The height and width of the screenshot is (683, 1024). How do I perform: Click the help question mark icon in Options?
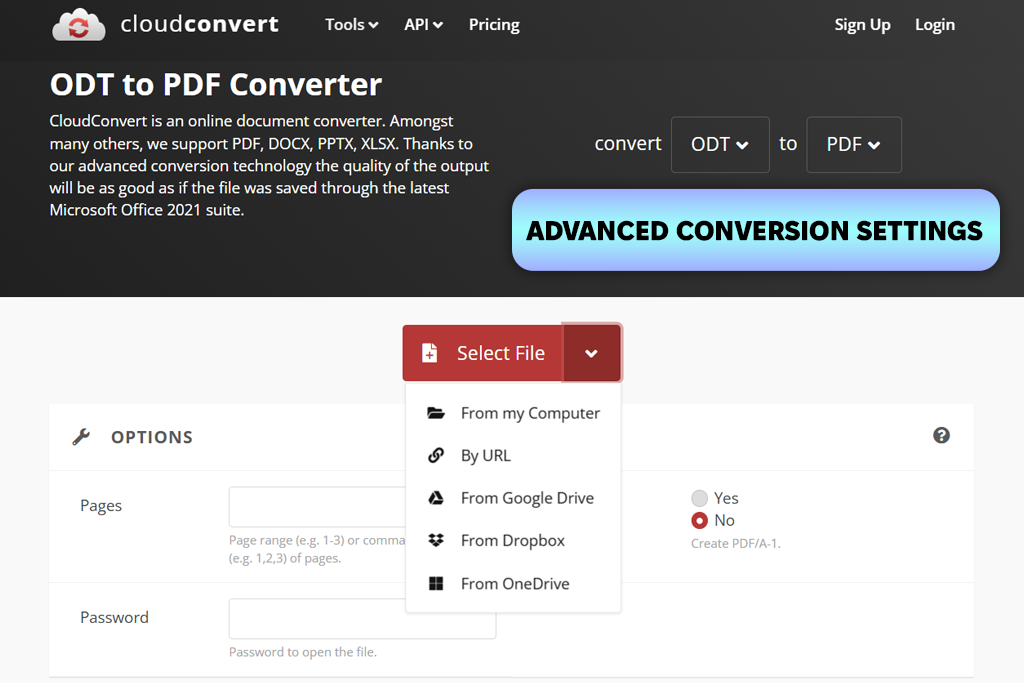tap(941, 436)
